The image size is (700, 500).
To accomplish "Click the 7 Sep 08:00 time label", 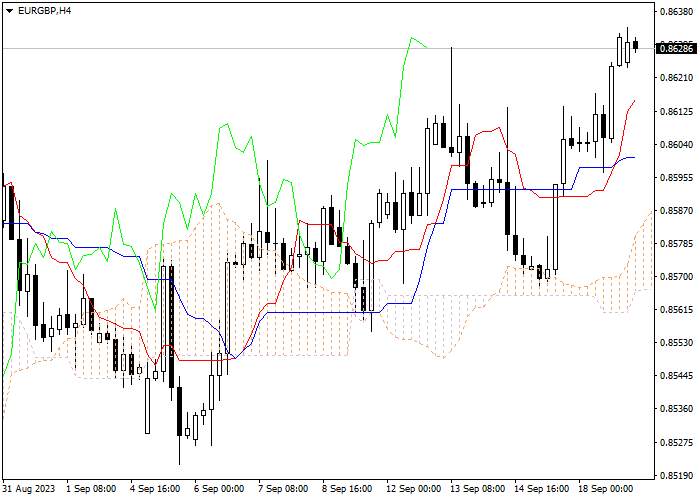I will click(x=283, y=488).
